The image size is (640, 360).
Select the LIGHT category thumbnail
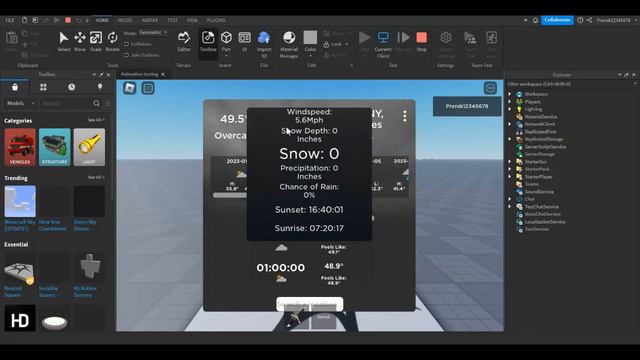pos(89,147)
